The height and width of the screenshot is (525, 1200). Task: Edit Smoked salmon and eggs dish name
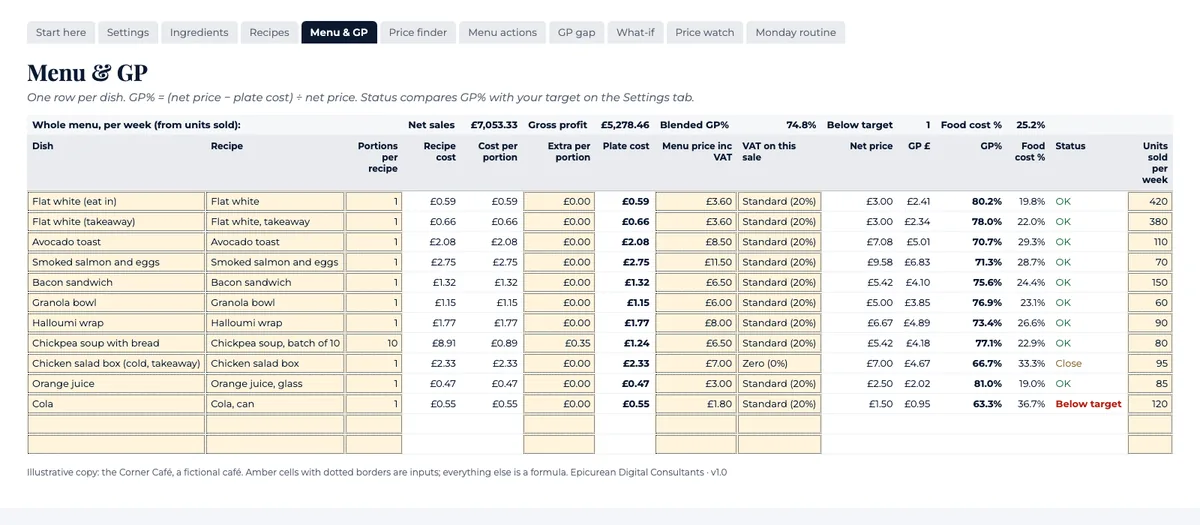coord(116,262)
